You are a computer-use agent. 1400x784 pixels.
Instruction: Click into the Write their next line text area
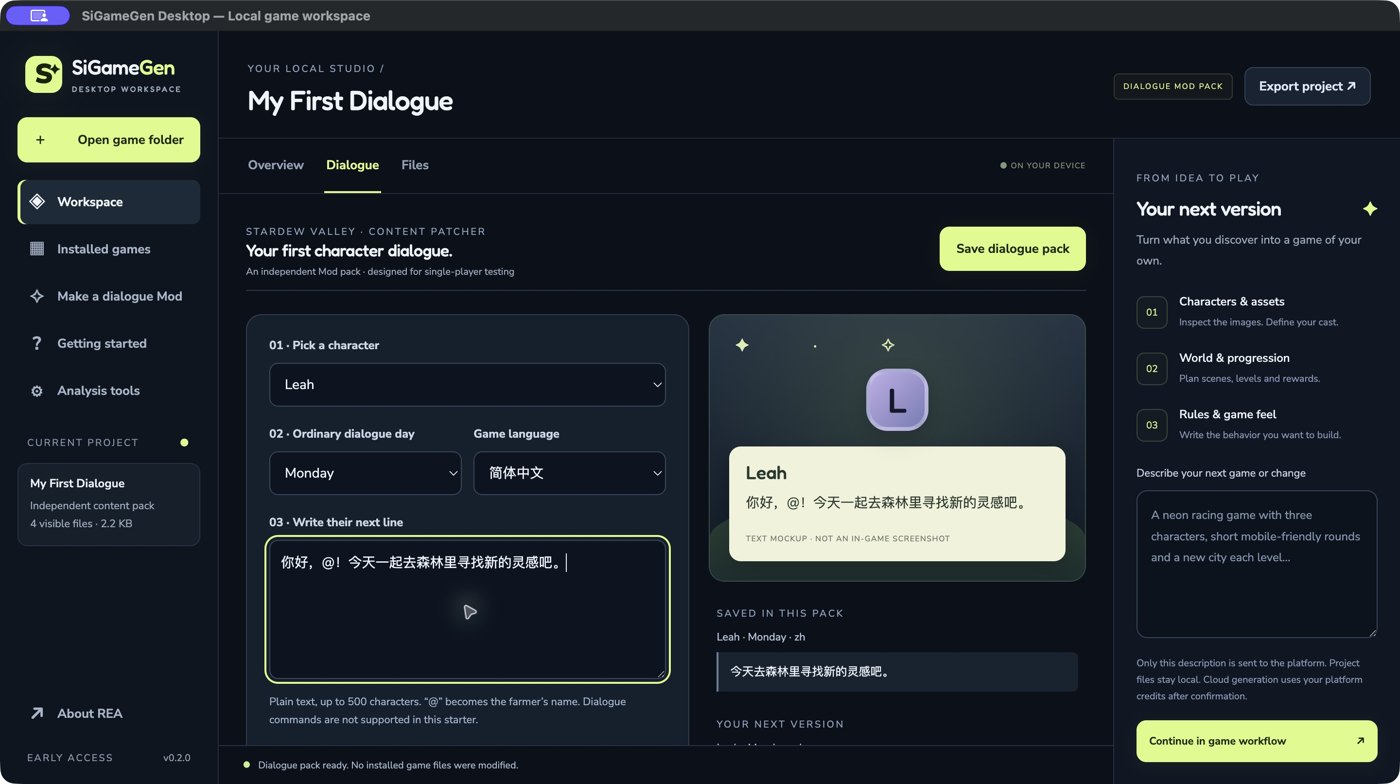click(x=467, y=609)
